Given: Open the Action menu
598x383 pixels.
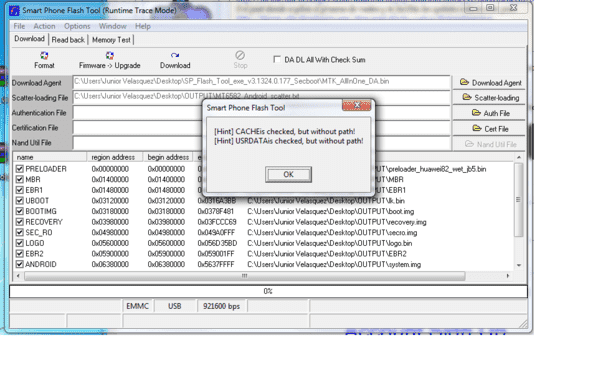Looking at the screenshot, I should click(44, 26).
